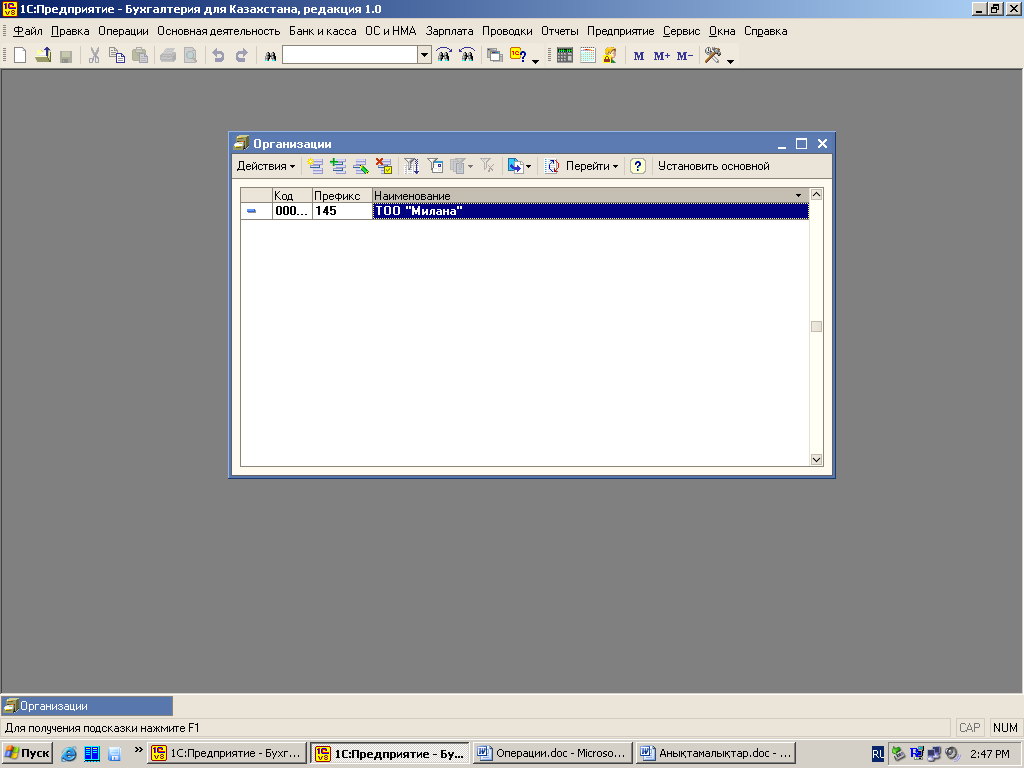Open the Файл menu
The height and width of the screenshot is (768, 1024).
27,31
